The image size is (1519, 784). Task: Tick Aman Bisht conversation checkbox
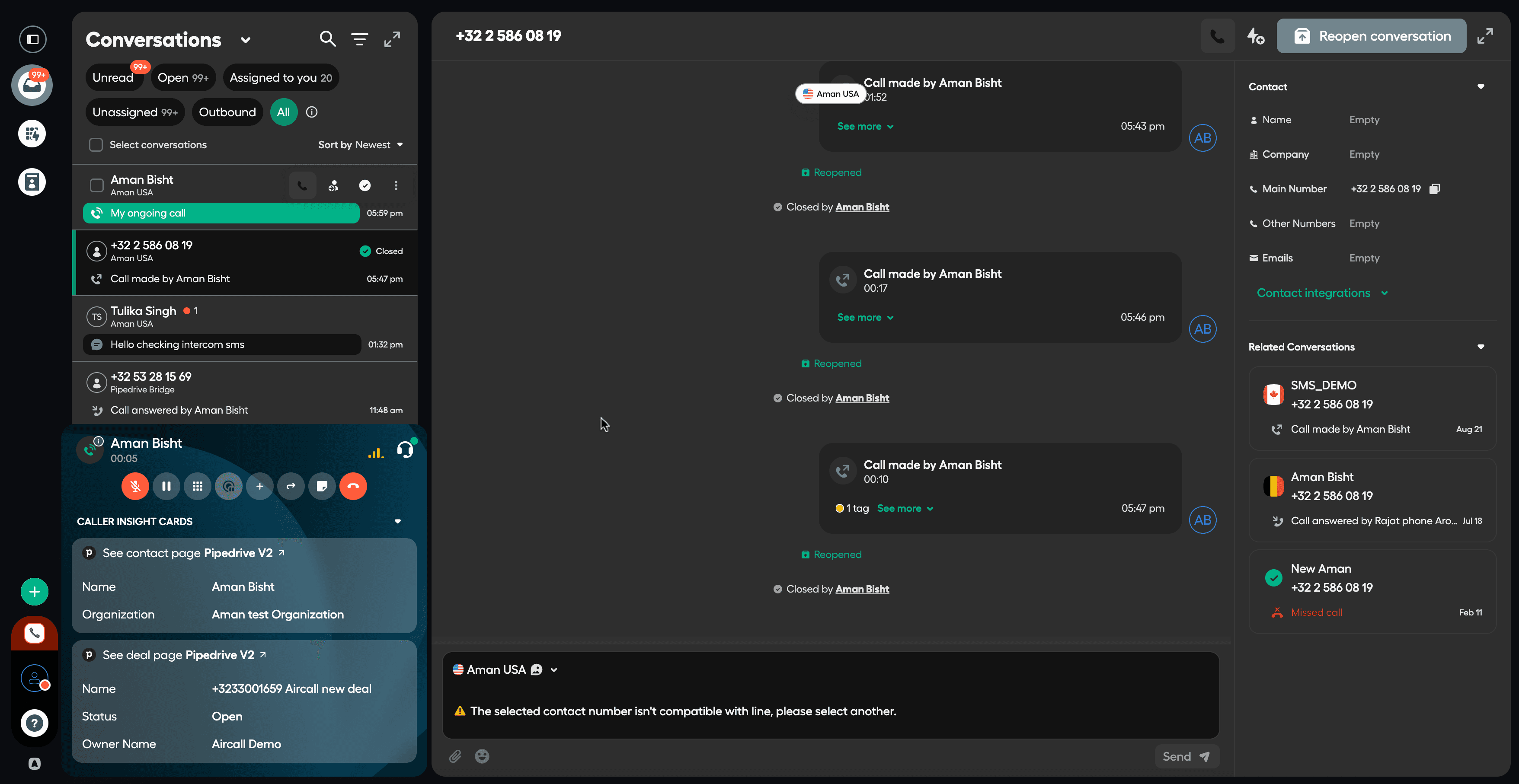pyautogui.click(x=97, y=186)
